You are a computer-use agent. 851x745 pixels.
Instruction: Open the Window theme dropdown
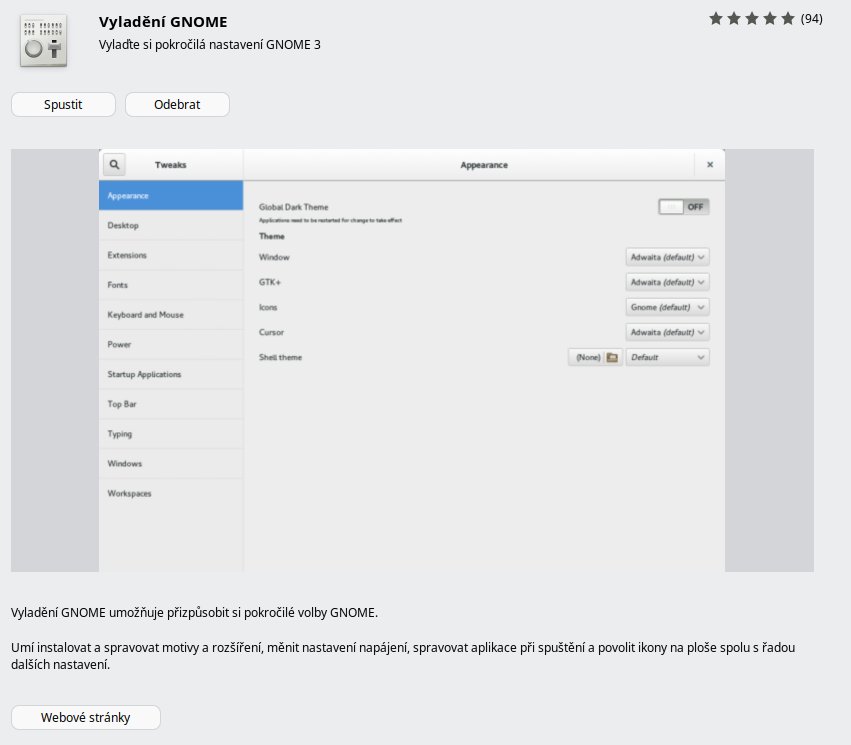click(668, 257)
